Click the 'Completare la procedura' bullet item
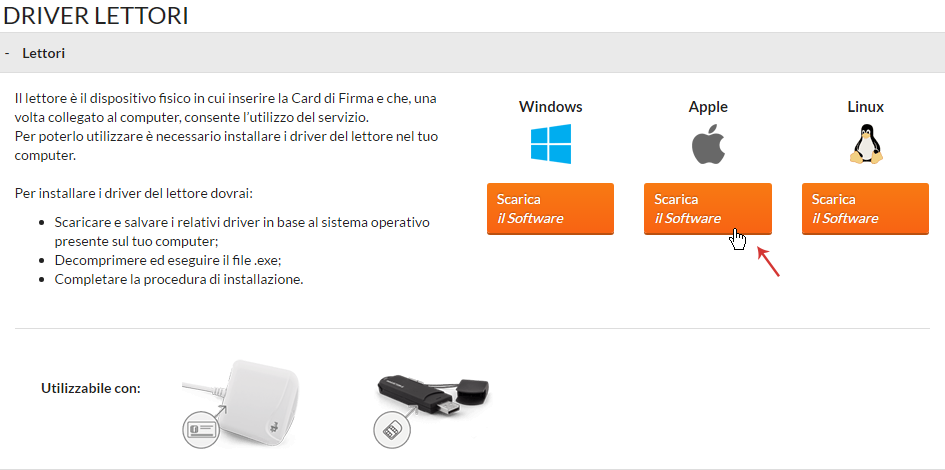 [x=179, y=280]
